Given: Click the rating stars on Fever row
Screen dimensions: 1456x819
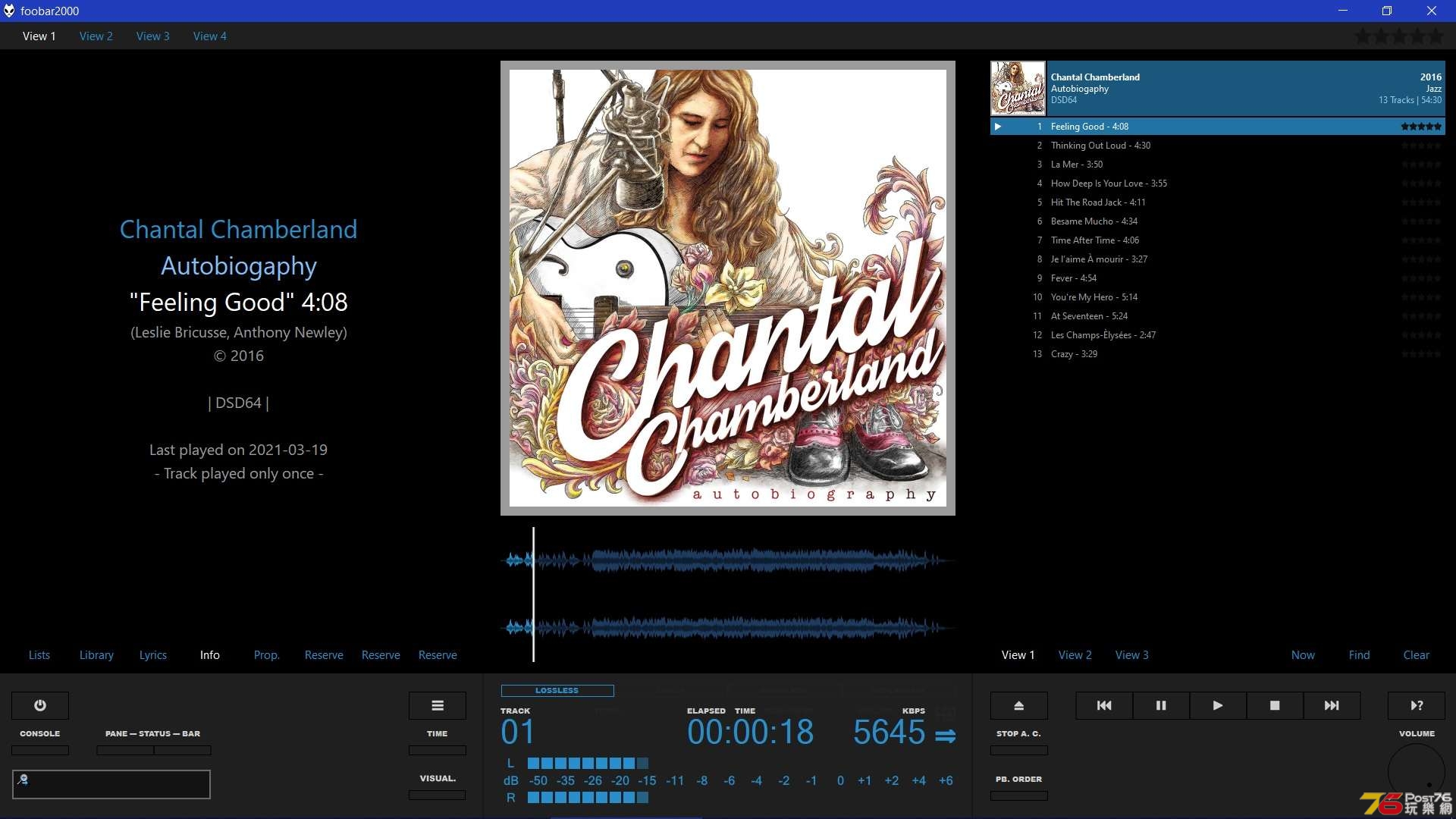Looking at the screenshot, I should click(1421, 278).
